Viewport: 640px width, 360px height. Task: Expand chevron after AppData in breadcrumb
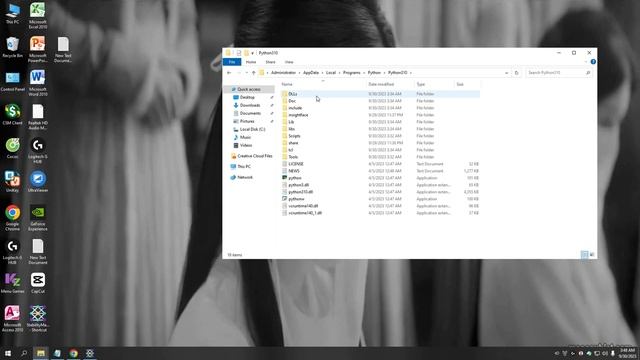pos(322,73)
